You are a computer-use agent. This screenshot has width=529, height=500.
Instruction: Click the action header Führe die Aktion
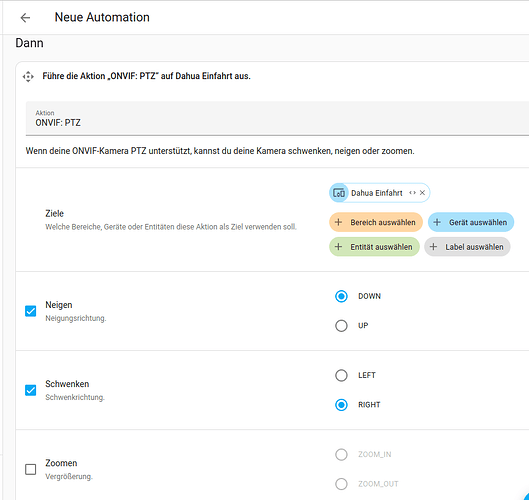pos(146,76)
